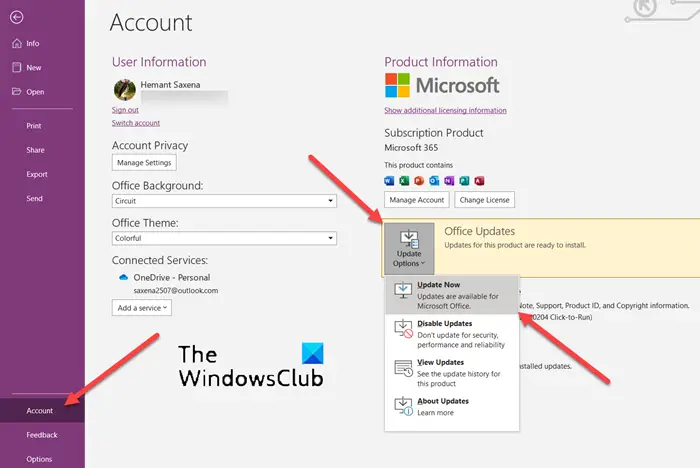Viewport: 700px width, 468px height.
Task: Click the Publisher app icon
Action: pyautogui.click(x=464, y=181)
